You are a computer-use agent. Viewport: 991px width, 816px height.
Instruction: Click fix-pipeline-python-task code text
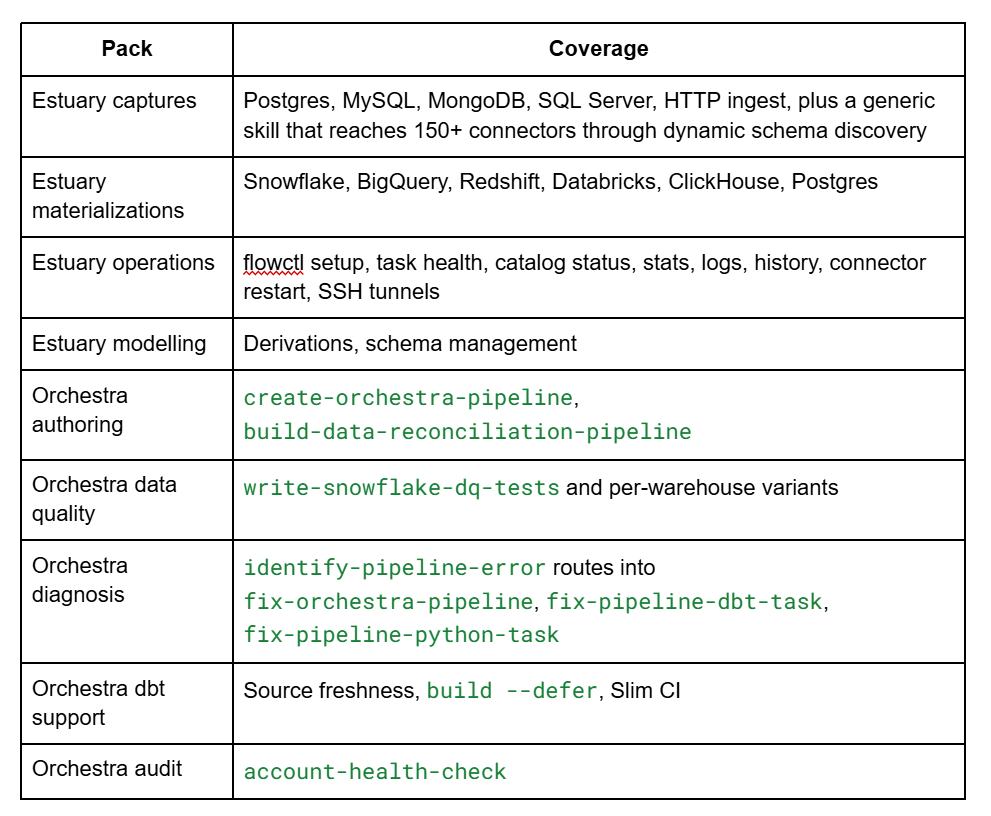tap(401, 635)
